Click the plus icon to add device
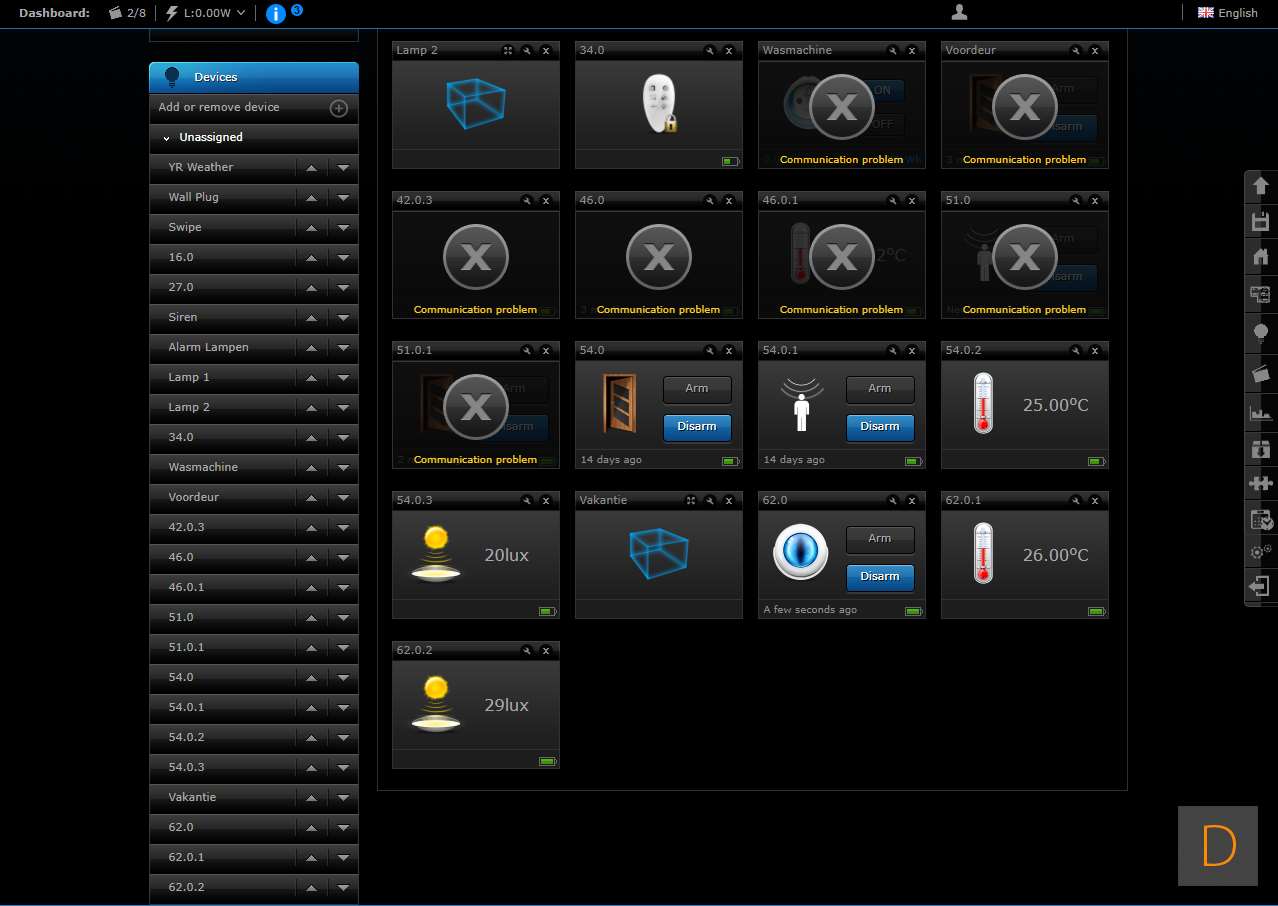Image resolution: width=1278 pixels, height=906 pixels. click(x=339, y=108)
